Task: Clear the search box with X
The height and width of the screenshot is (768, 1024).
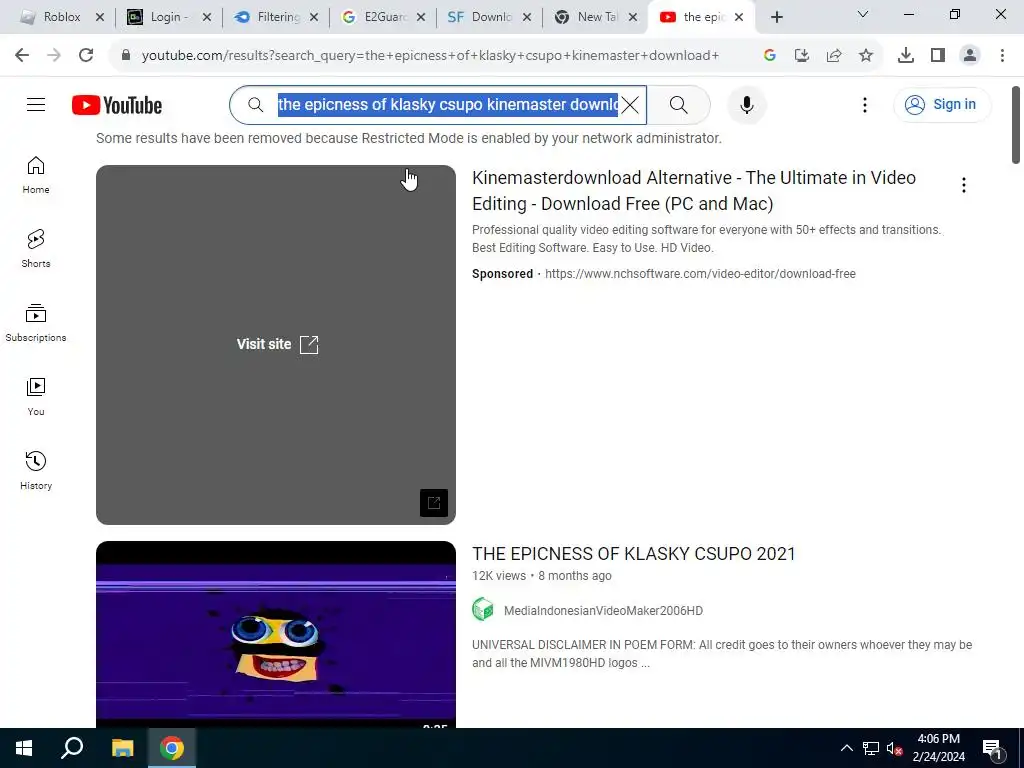Action: click(x=630, y=104)
